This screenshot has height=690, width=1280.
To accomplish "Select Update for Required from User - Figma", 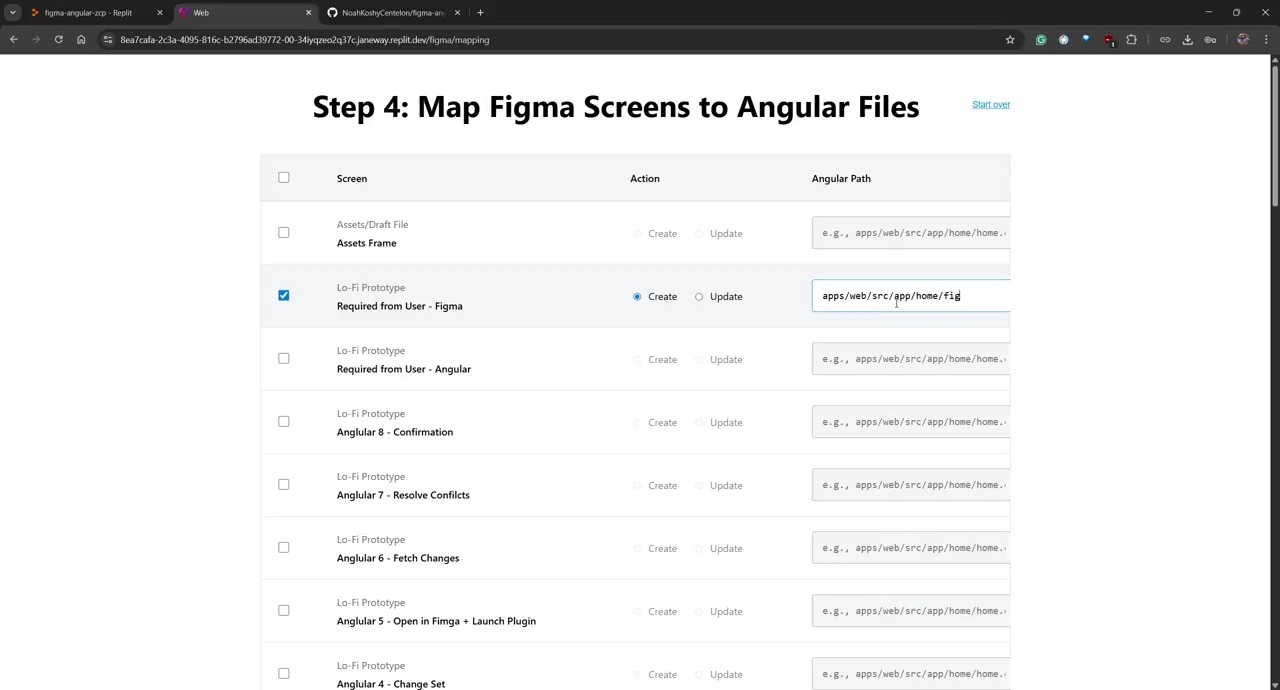I will 699,297.
